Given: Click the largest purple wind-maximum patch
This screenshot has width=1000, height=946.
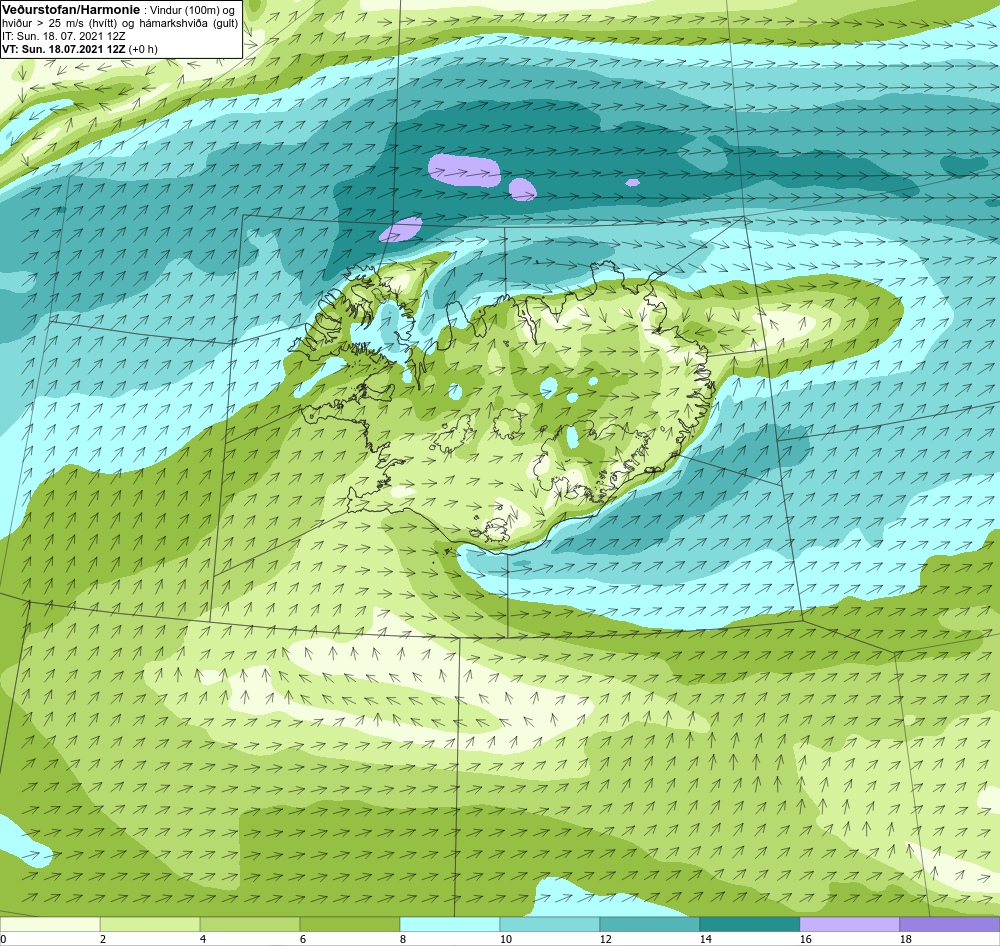Looking at the screenshot, I should (464, 170).
